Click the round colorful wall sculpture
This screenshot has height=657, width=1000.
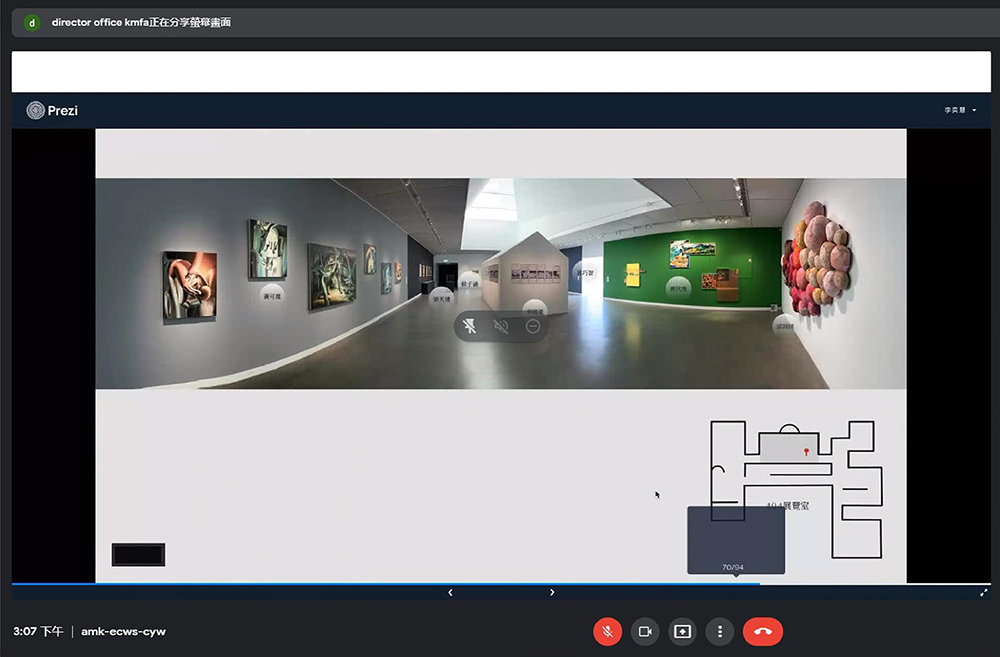click(x=817, y=258)
